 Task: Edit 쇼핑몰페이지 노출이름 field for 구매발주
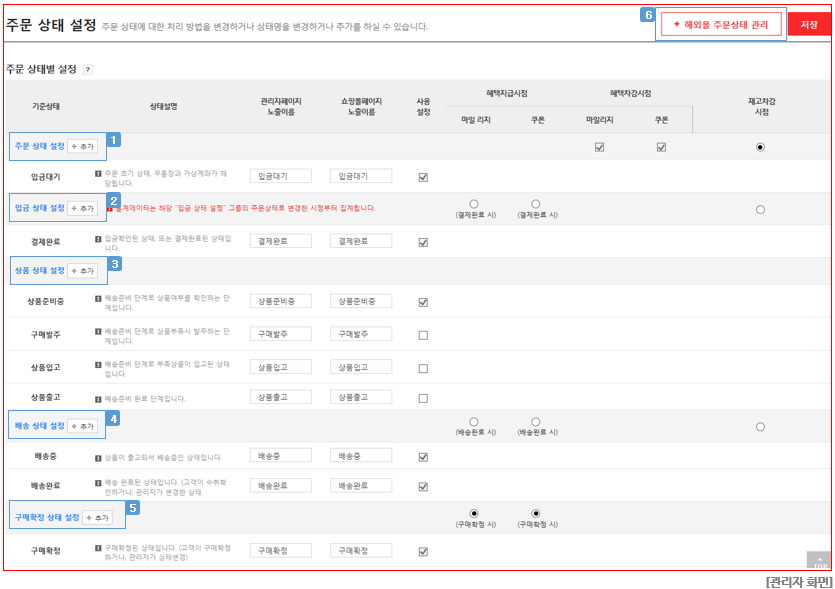[x=361, y=334]
